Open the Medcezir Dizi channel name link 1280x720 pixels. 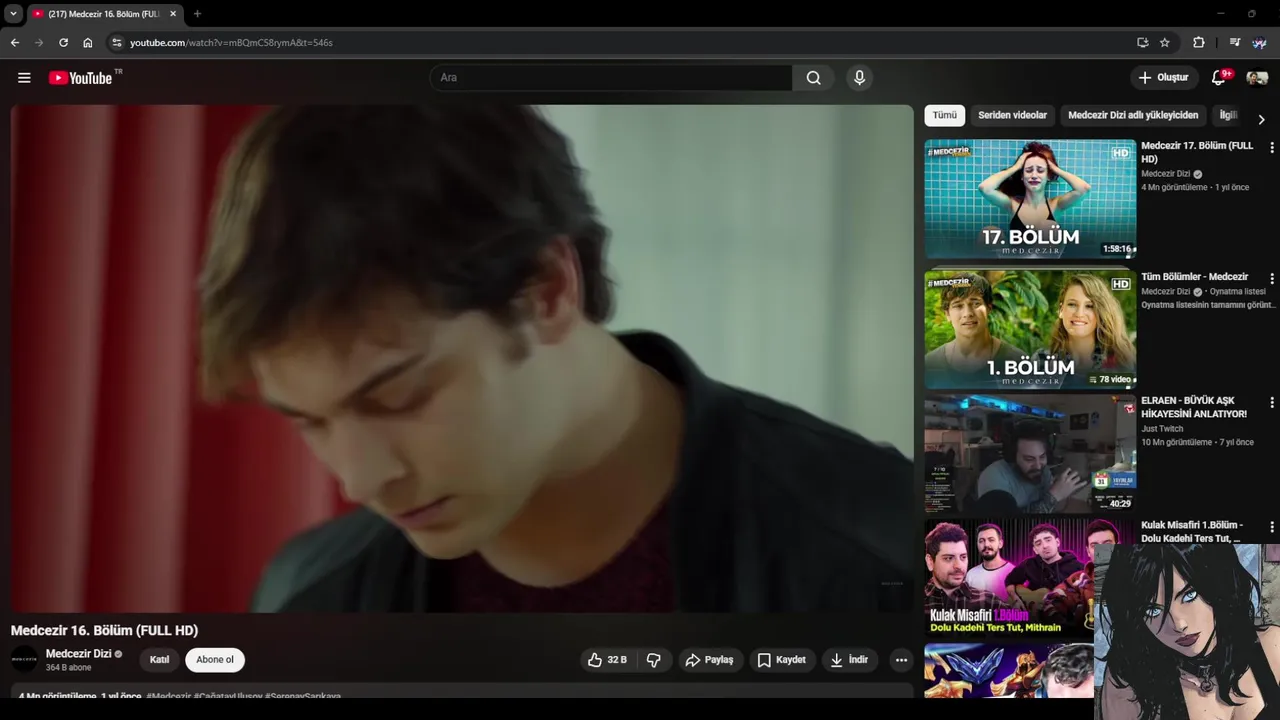[x=78, y=654]
